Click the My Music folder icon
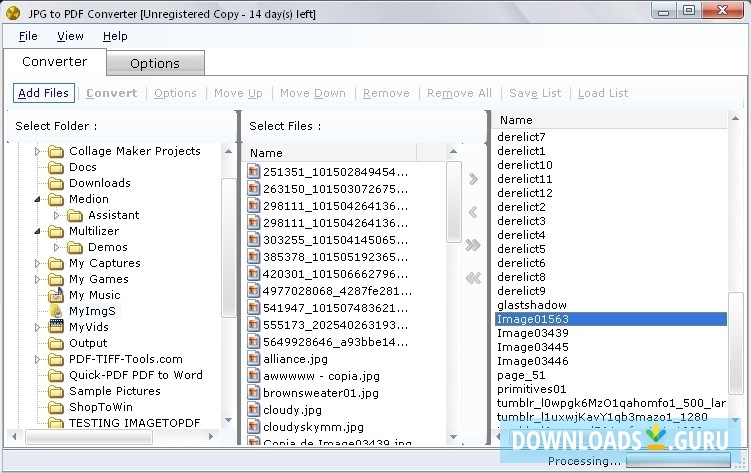This screenshot has height=473, width=751. click(x=56, y=294)
